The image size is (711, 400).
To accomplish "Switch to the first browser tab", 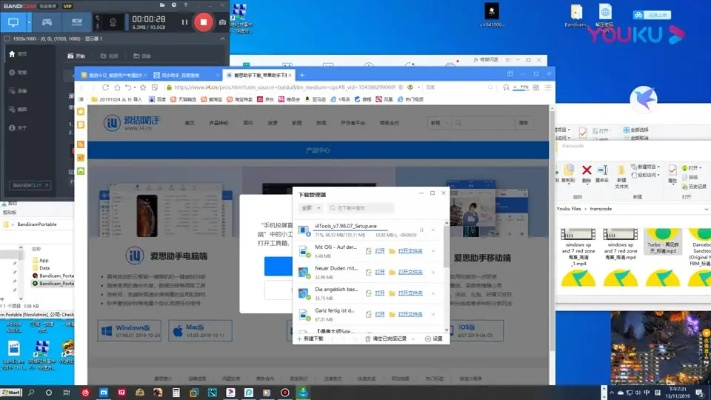I will (112, 75).
